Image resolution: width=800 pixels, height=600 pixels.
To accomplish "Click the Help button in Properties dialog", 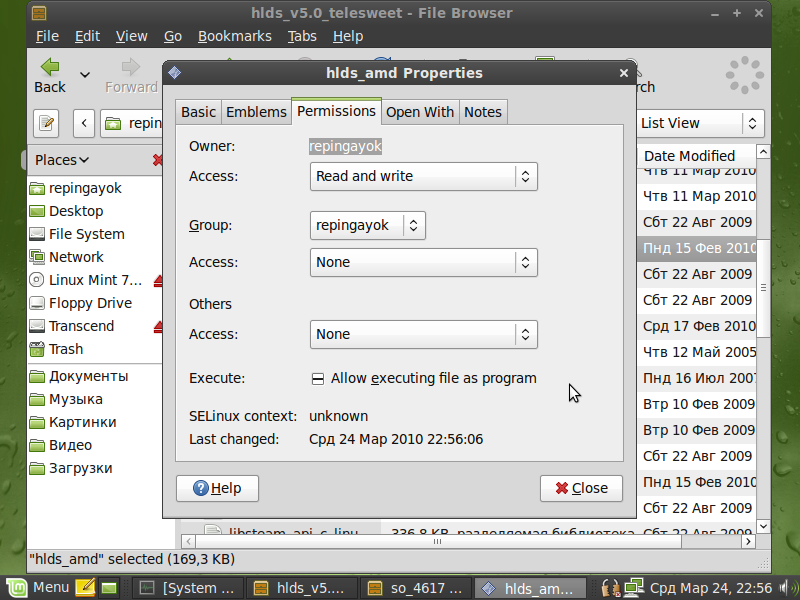I will (217, 488).
